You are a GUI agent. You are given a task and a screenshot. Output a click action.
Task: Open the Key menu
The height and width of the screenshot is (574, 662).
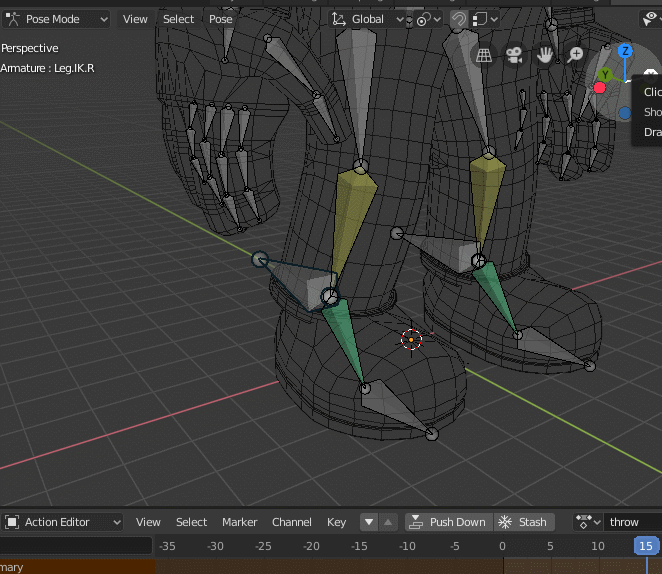coord(336,523)
